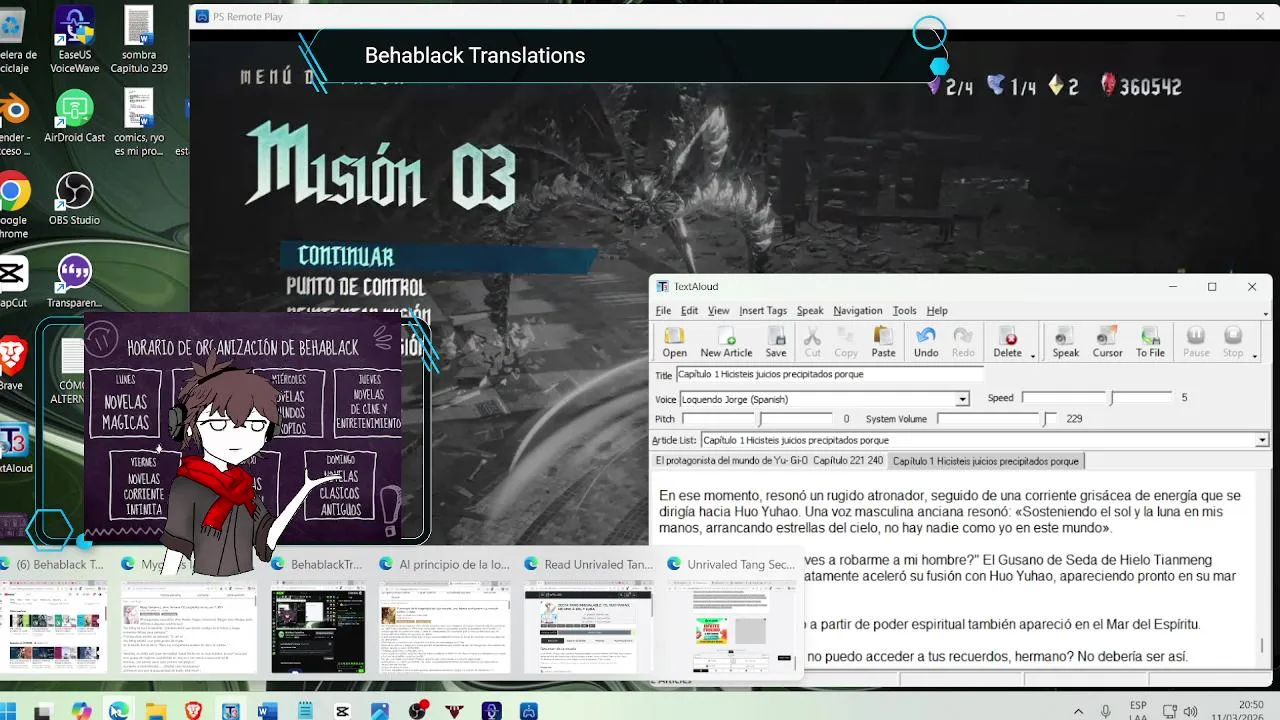Expand the TextAloud menu bar overflow arrow
This screenshot has height=720, width=1280.
[1265, 314]
